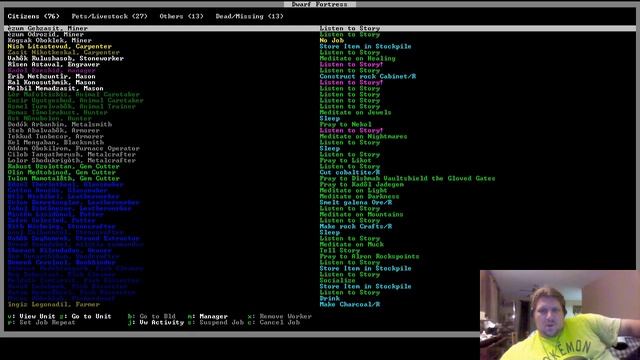The image size is (640, 360).
Task: Click the 'Tell Story' job
Action: [x=340, y=251]
